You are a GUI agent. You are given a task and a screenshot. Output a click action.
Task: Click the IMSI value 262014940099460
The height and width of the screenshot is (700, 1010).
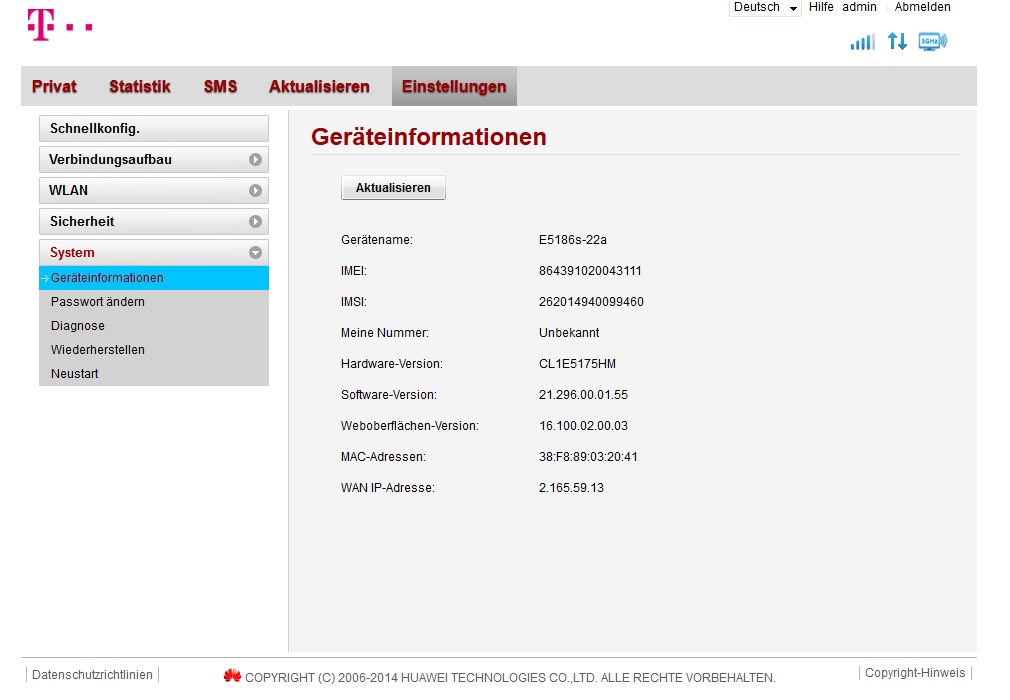[x=591, y=301]
